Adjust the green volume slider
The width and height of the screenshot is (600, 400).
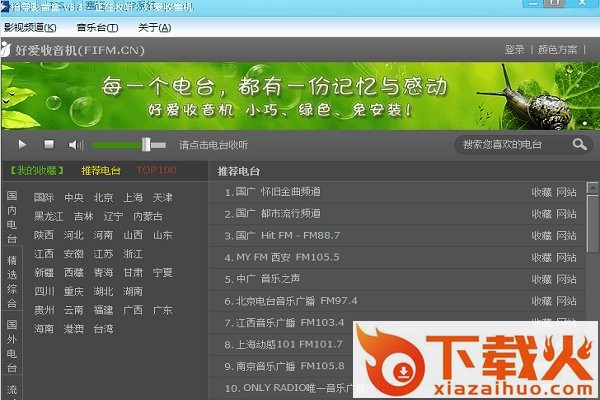129,145
